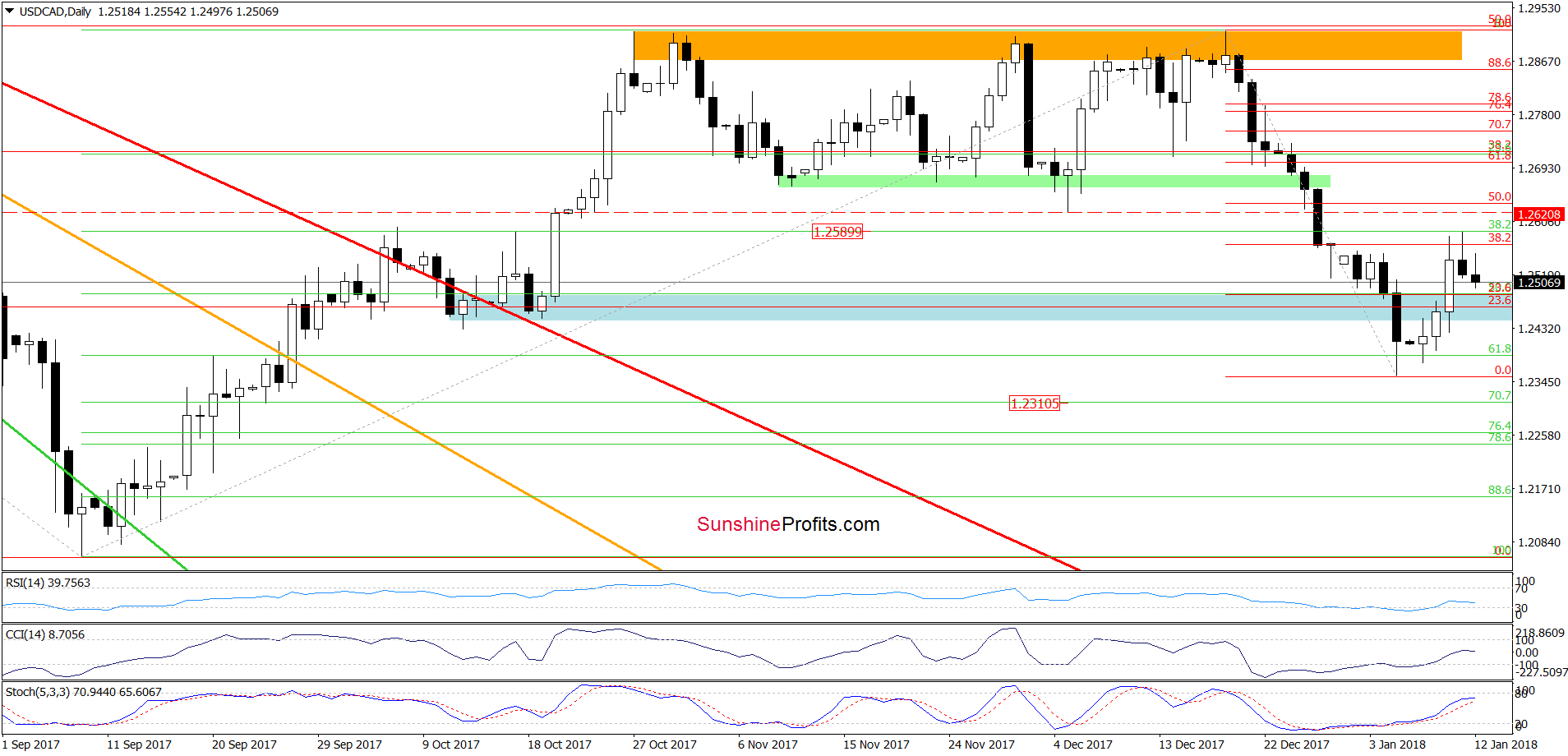Click the 6 Nov 2017 date label

coord(768,744)
